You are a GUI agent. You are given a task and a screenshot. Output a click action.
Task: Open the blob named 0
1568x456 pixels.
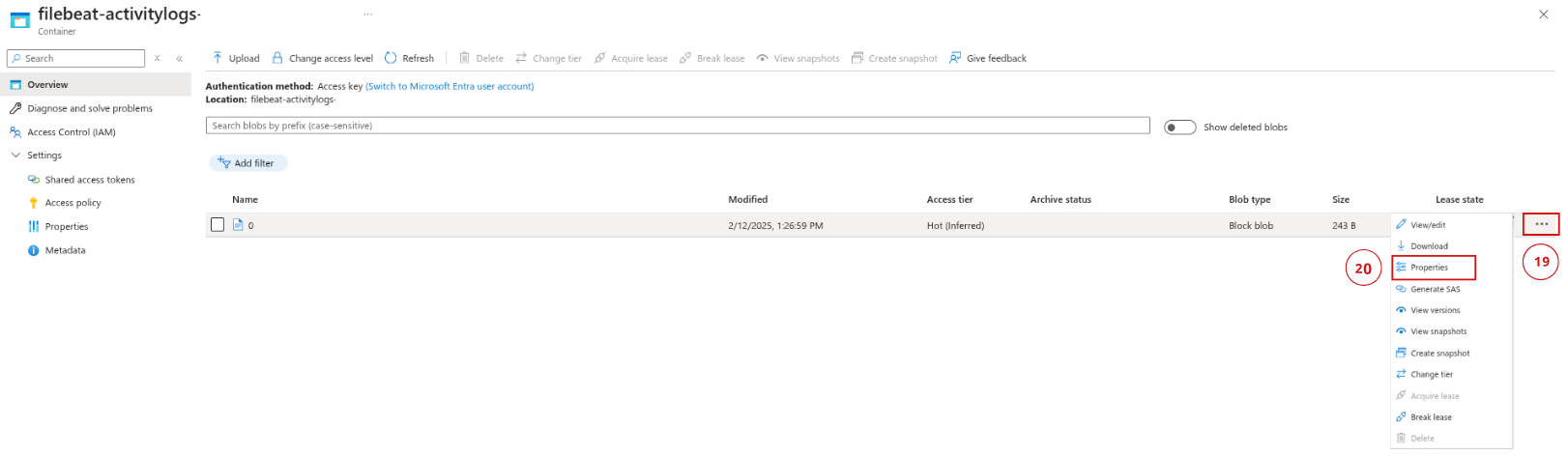click(x=251, y=225)
